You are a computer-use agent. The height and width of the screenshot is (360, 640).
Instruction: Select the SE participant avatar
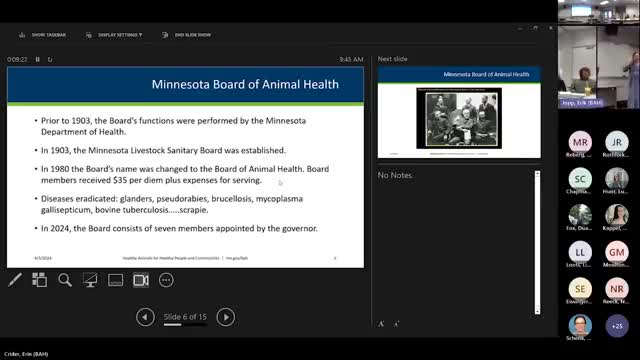580,289
